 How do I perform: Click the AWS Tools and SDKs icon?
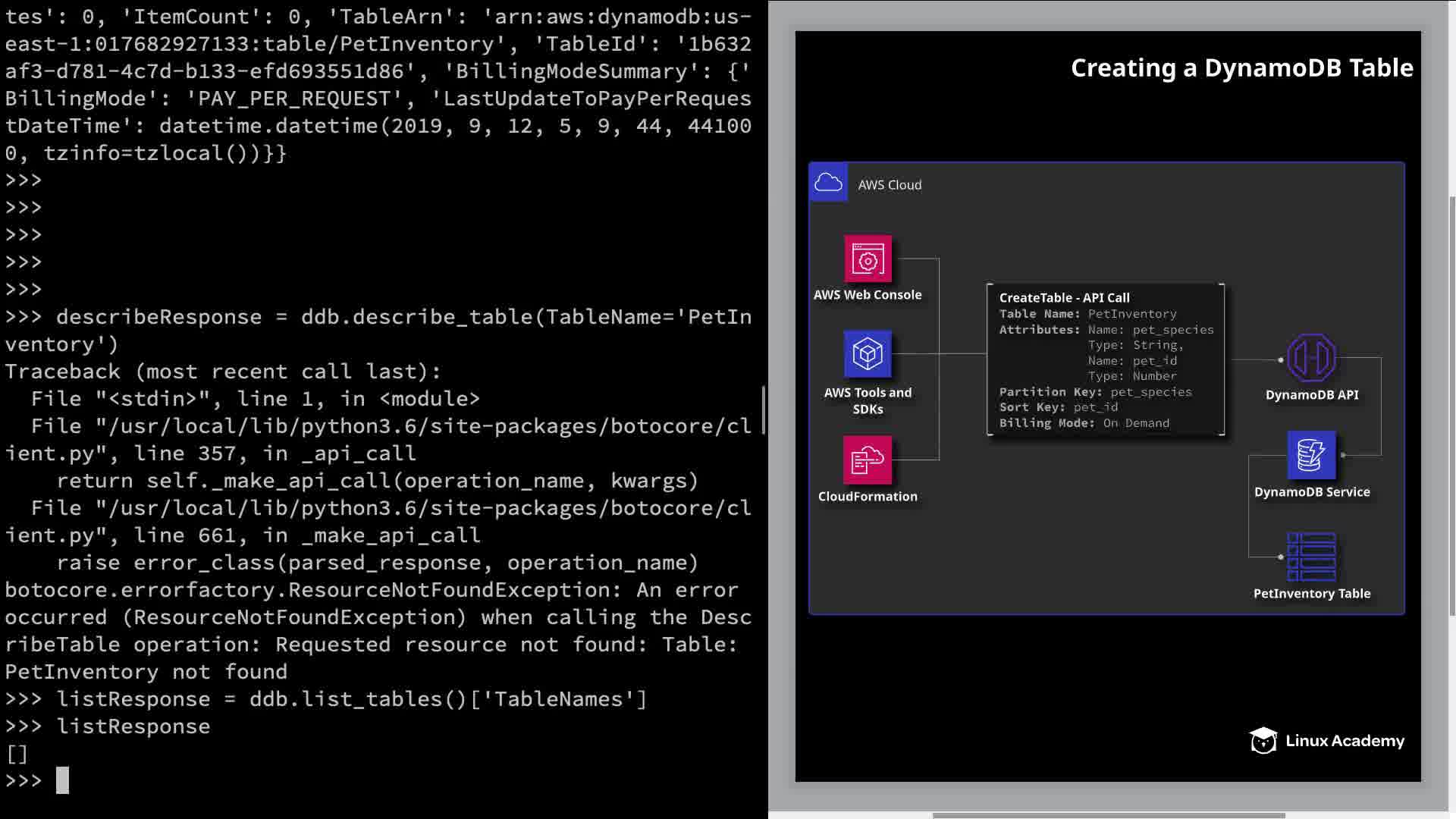coord(868,354)
